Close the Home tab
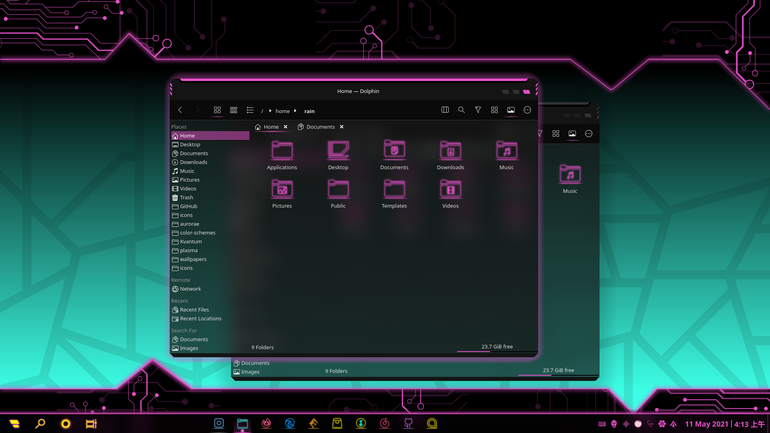The width and height of the screenshot is (770, 433). [x=285, y=127]
